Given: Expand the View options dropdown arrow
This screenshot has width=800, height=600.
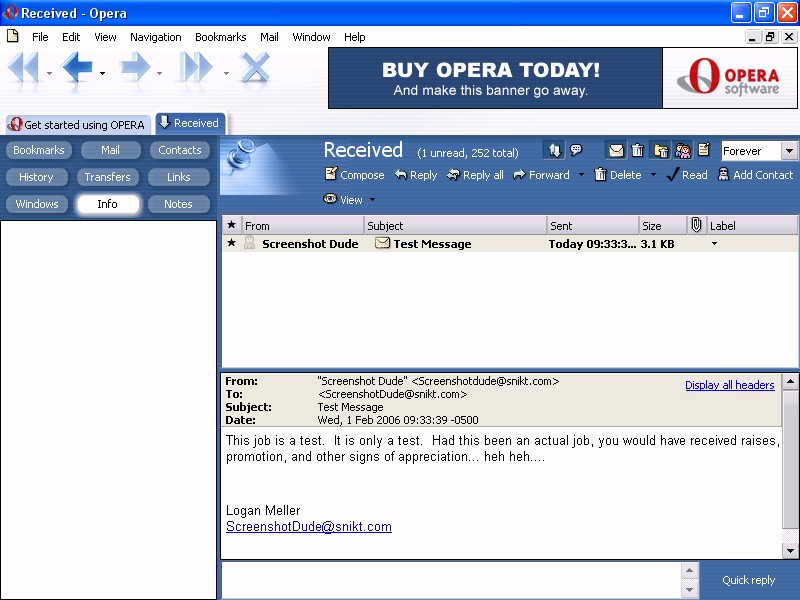Looking at the screenshot, I should tap(372, 199).
